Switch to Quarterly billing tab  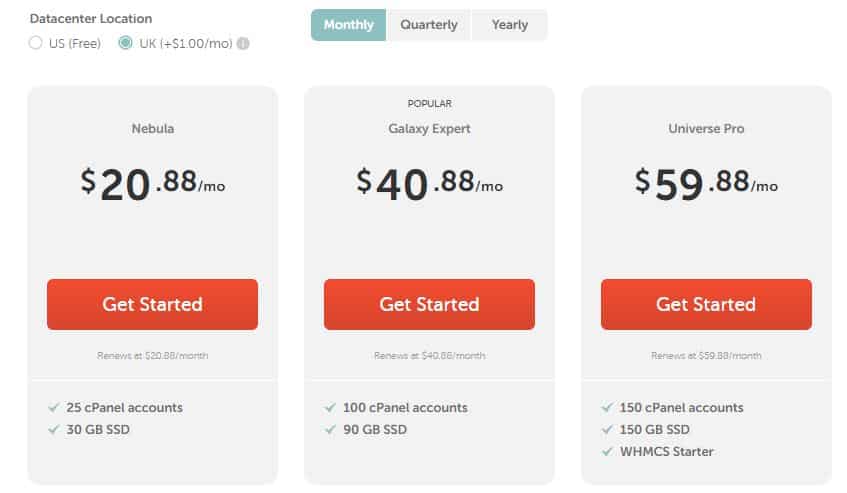pos(429,25)
